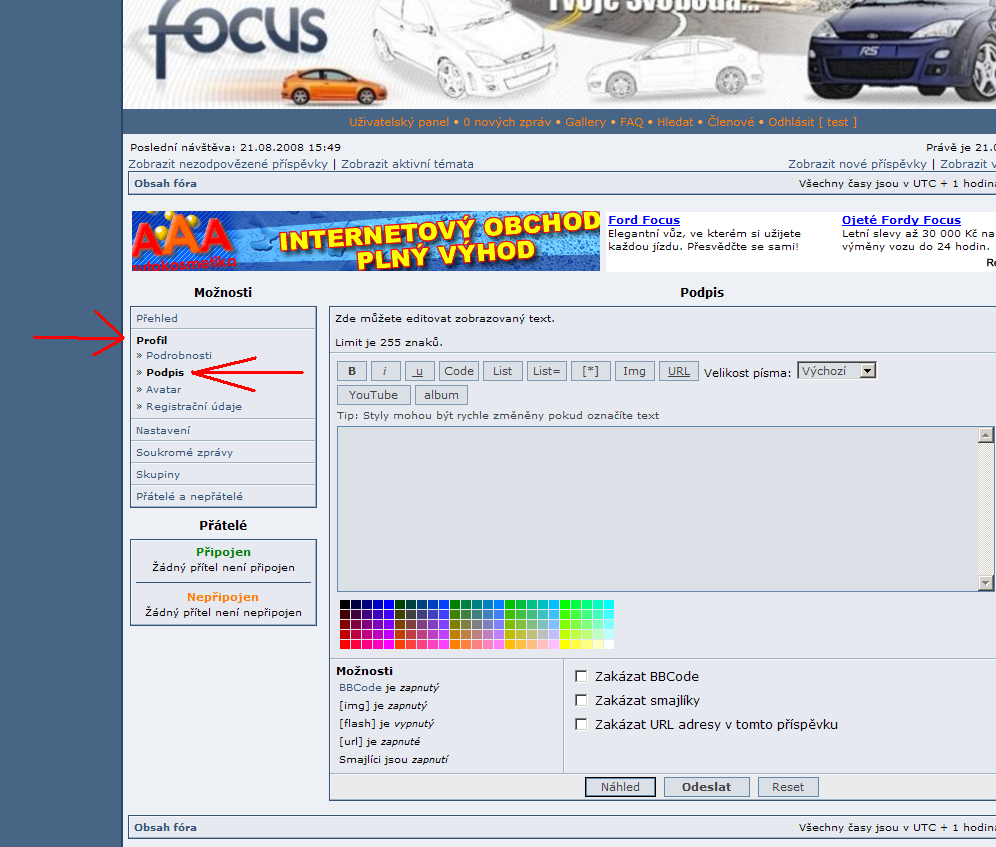The height and width of the screenshot is (847, 996).
Task: Pick the black swatch in color palette
Action: 345,605
